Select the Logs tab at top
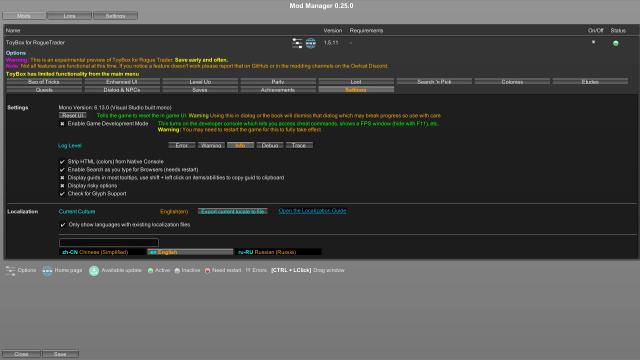The width and height of the screenshot is (640, 360). [69, 16]
